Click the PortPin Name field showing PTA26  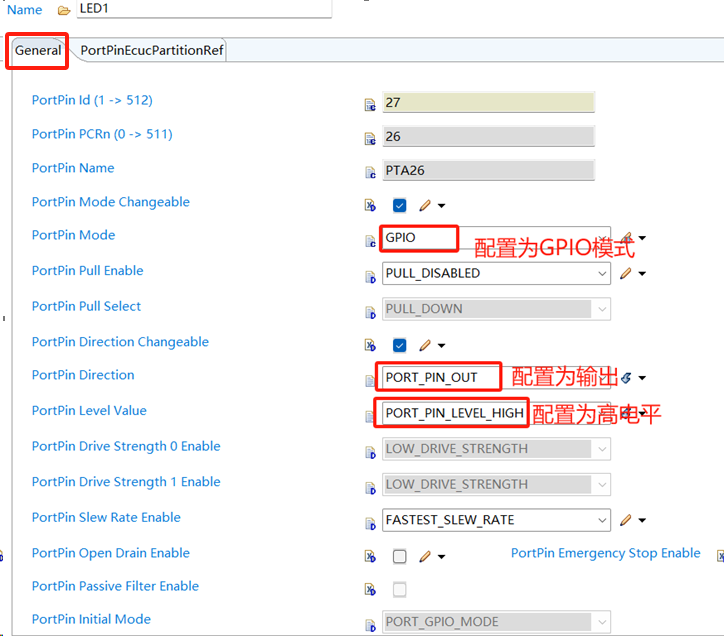tap(489, 170)
